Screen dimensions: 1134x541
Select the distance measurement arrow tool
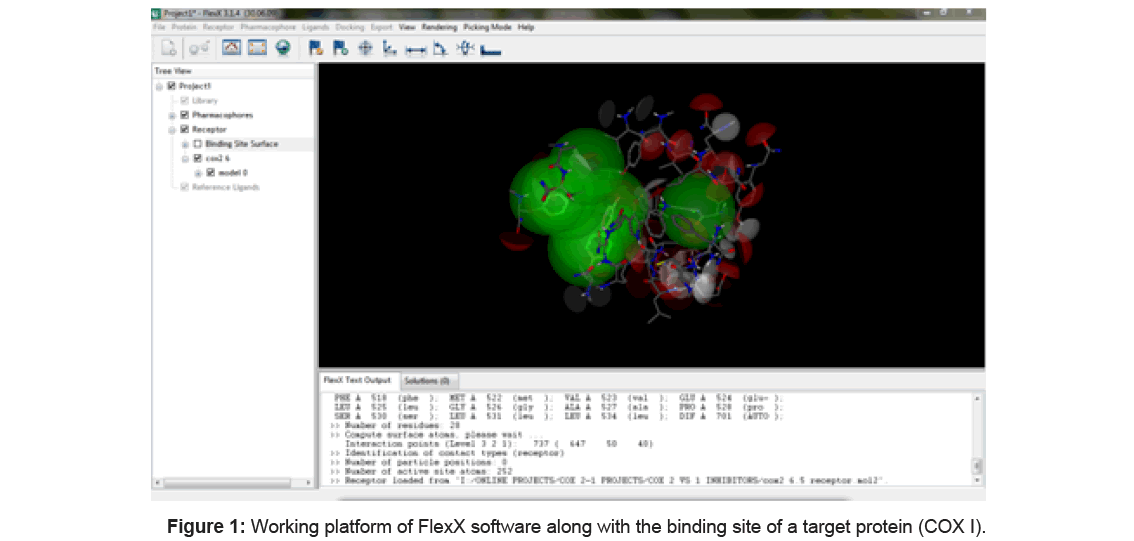415,48
